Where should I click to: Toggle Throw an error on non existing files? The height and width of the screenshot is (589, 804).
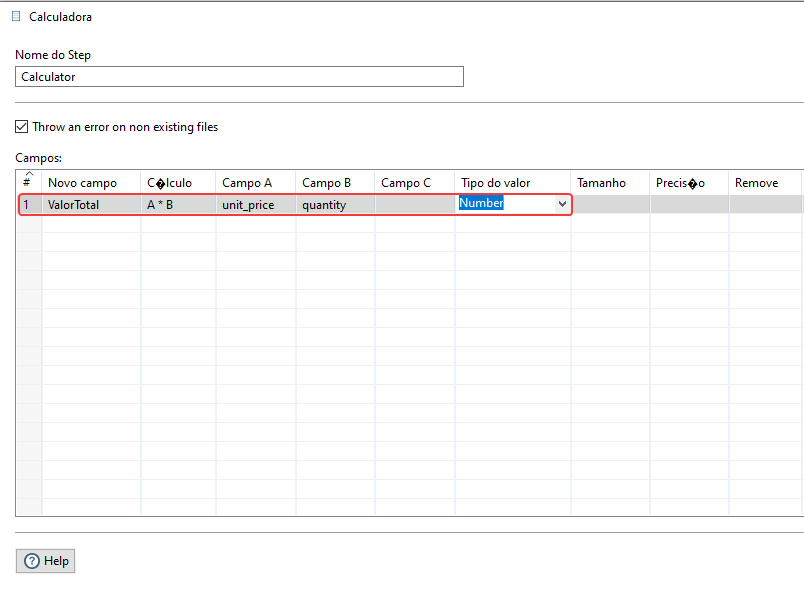[x=22, y=127]
